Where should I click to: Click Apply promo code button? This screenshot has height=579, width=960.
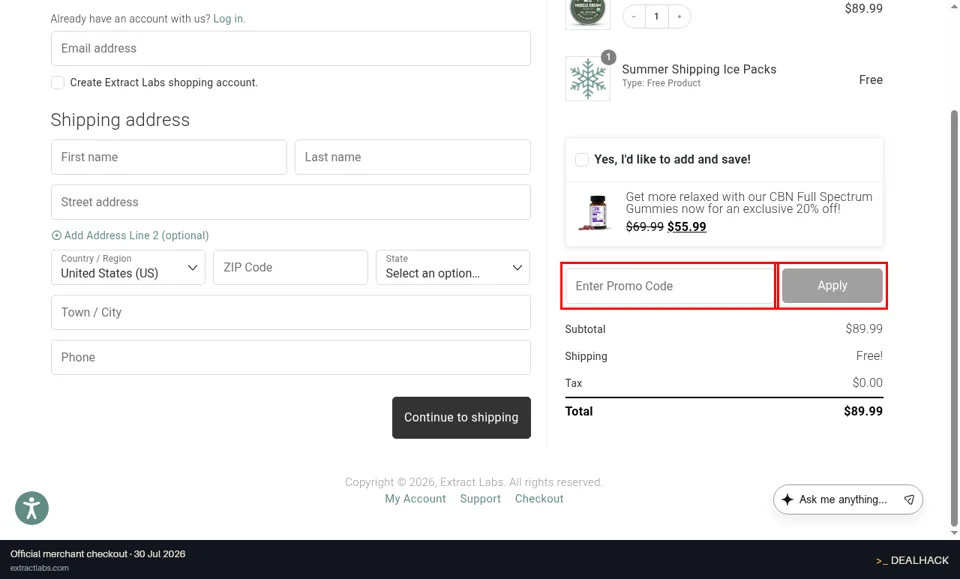(x=832, y=285)
